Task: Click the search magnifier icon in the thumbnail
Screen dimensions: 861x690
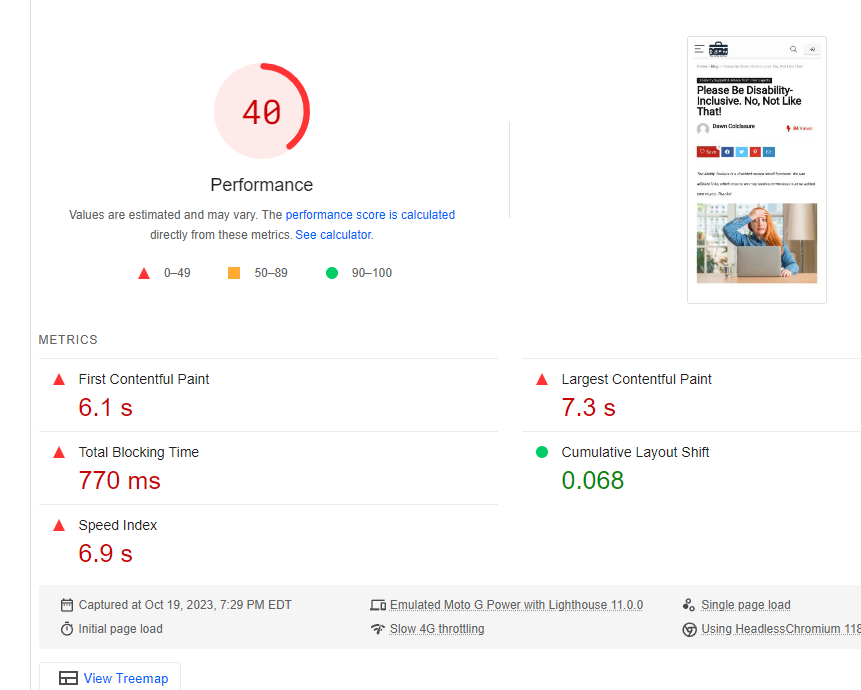Action: click(x=793, y=49)
